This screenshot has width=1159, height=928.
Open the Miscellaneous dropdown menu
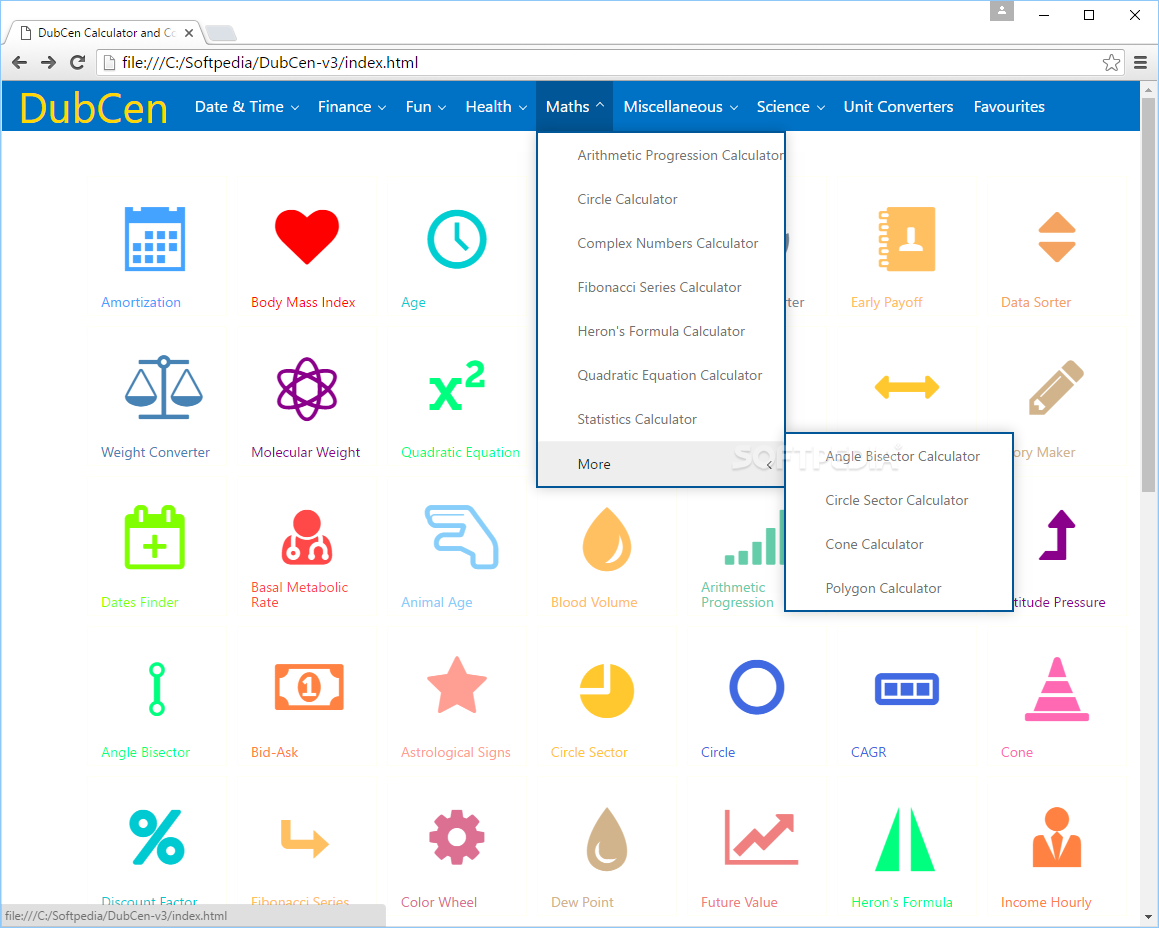coord(681,106)
